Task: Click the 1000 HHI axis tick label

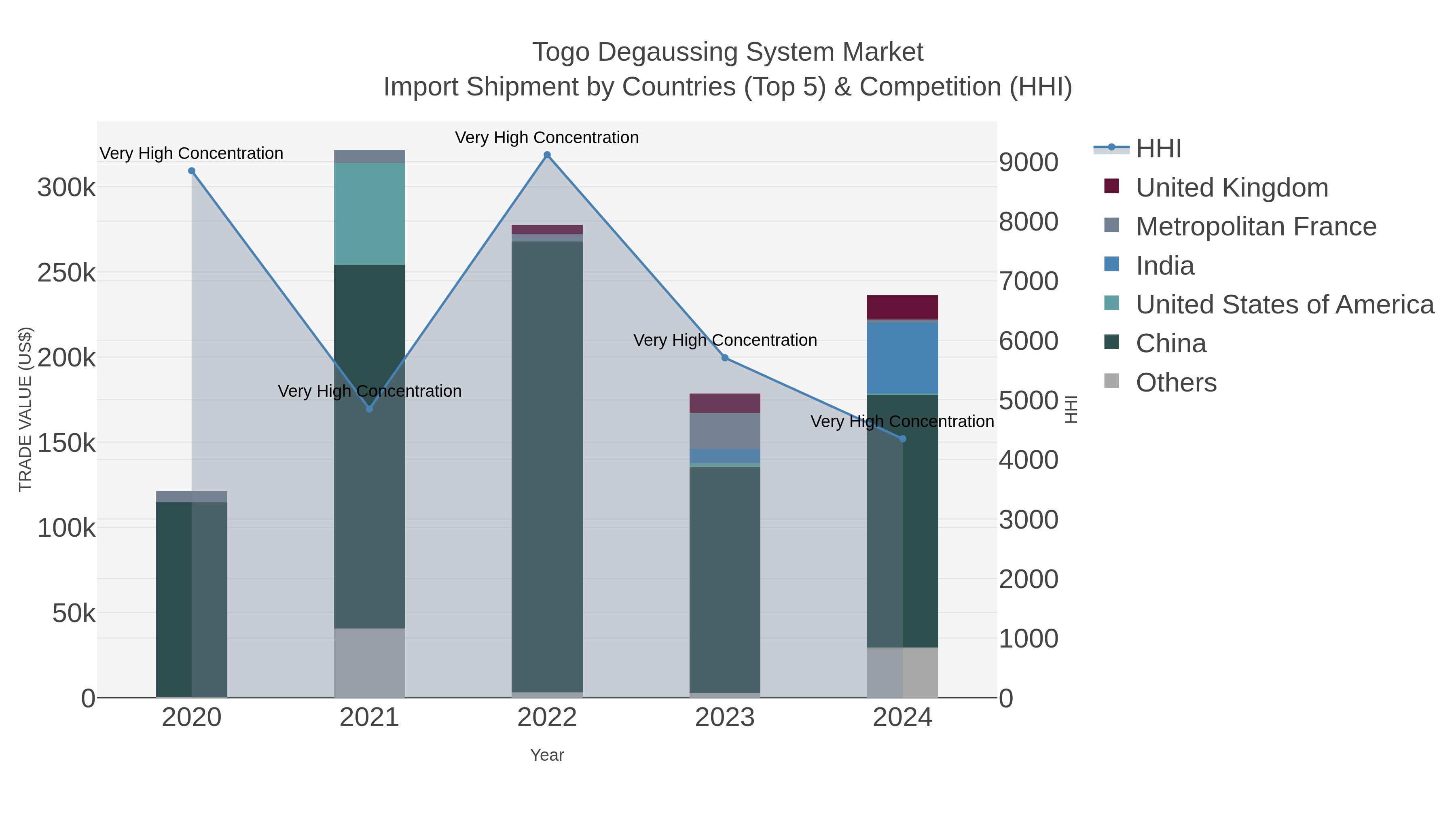Action: [x=1029, y=639]
